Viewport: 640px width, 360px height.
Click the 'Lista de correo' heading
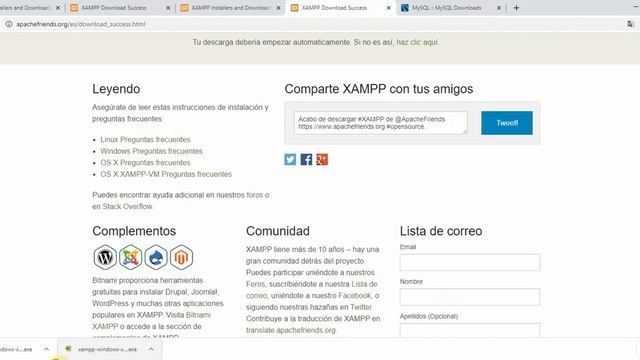pos(441,231)
